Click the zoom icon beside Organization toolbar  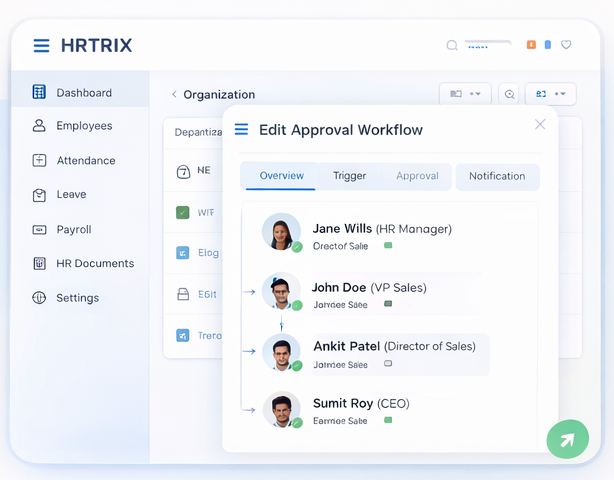509,94
